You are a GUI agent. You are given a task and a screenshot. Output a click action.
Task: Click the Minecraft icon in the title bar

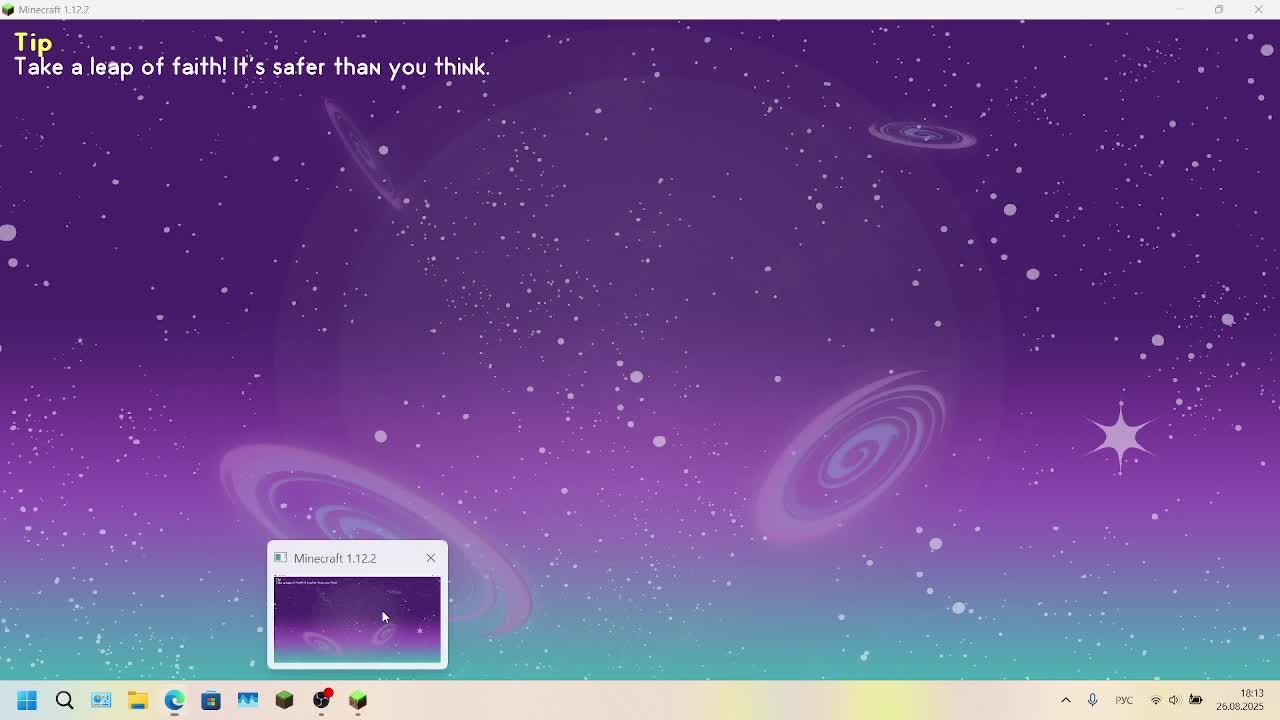click(x=9, y=9)
